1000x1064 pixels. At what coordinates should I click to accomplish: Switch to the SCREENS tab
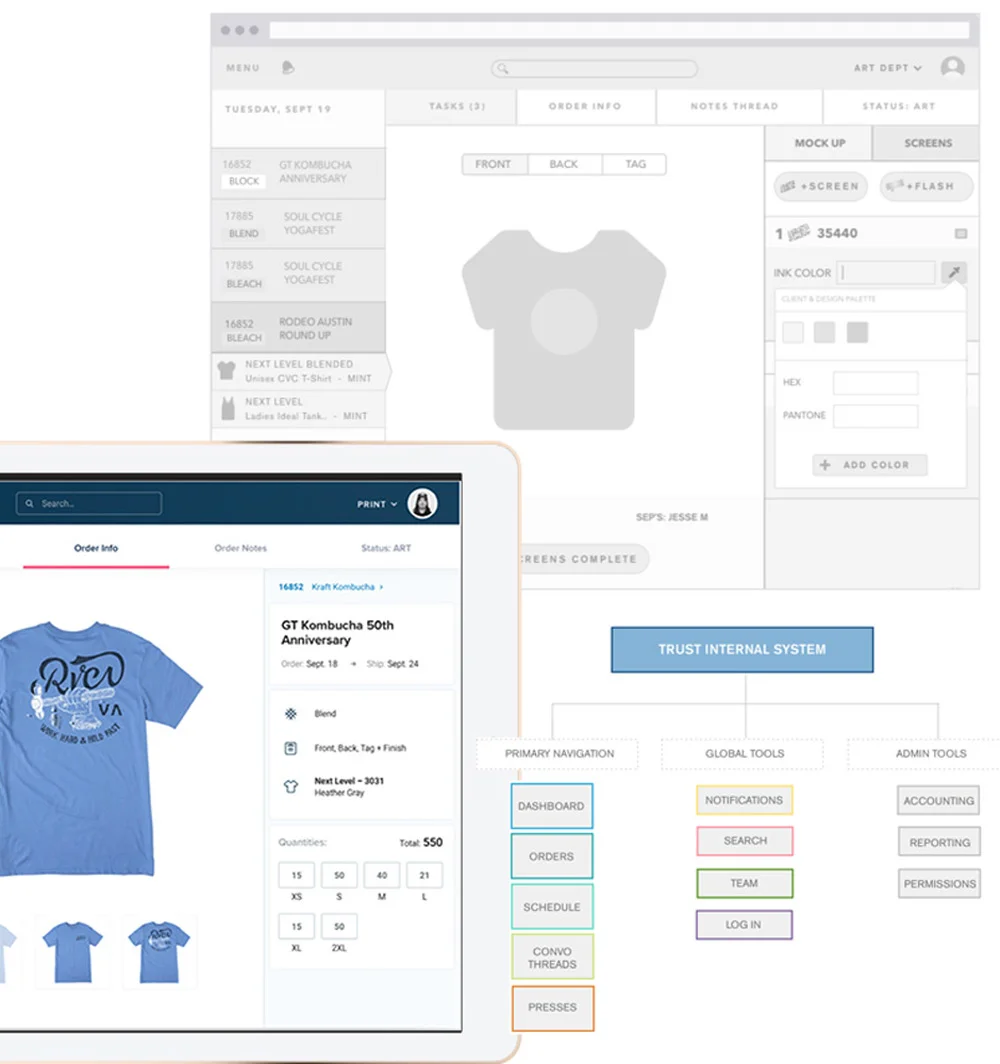(926, 143)
